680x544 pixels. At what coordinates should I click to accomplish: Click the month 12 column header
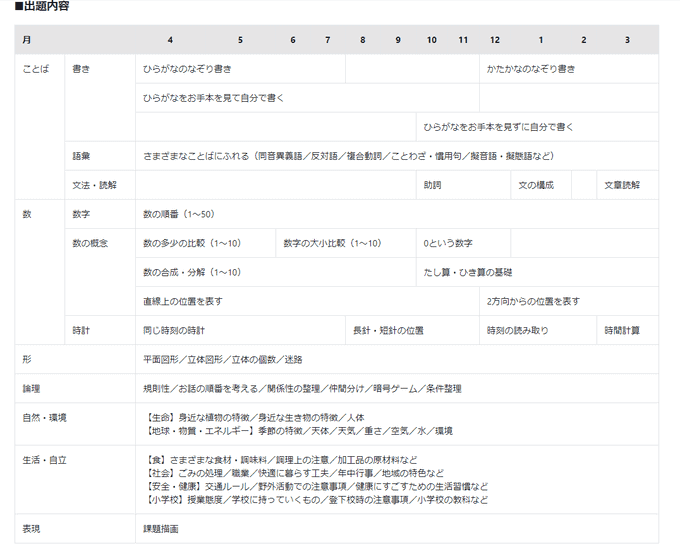tap(494, 40)
